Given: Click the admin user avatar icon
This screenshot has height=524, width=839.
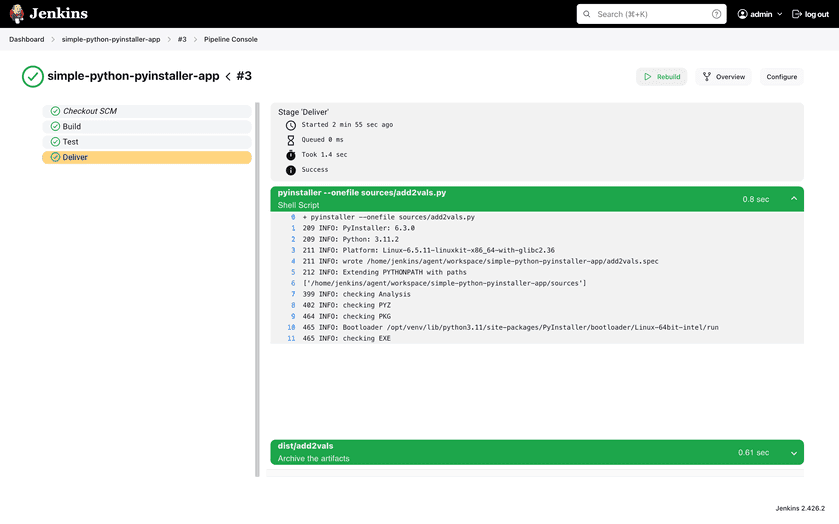Looking at the screenshot, I should coord(743,14).
